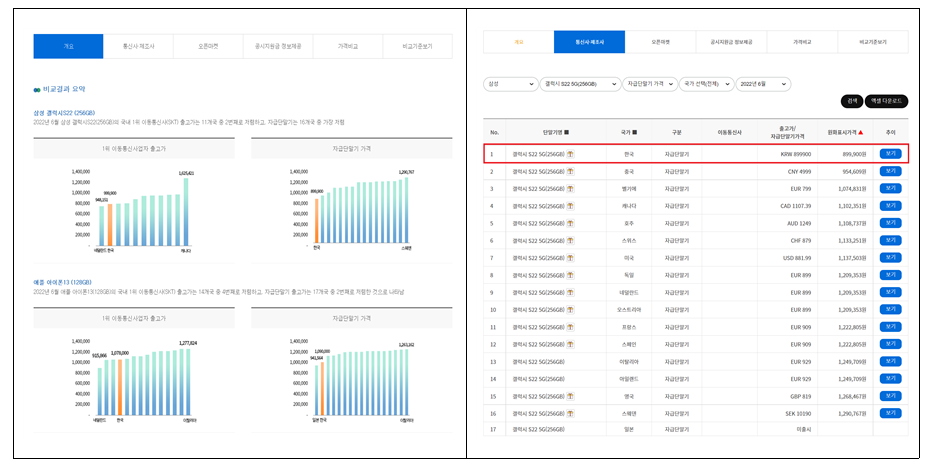Select the 가격비교 tab in left panel
This screenshot has width=930, height=466.
point(347,46)
